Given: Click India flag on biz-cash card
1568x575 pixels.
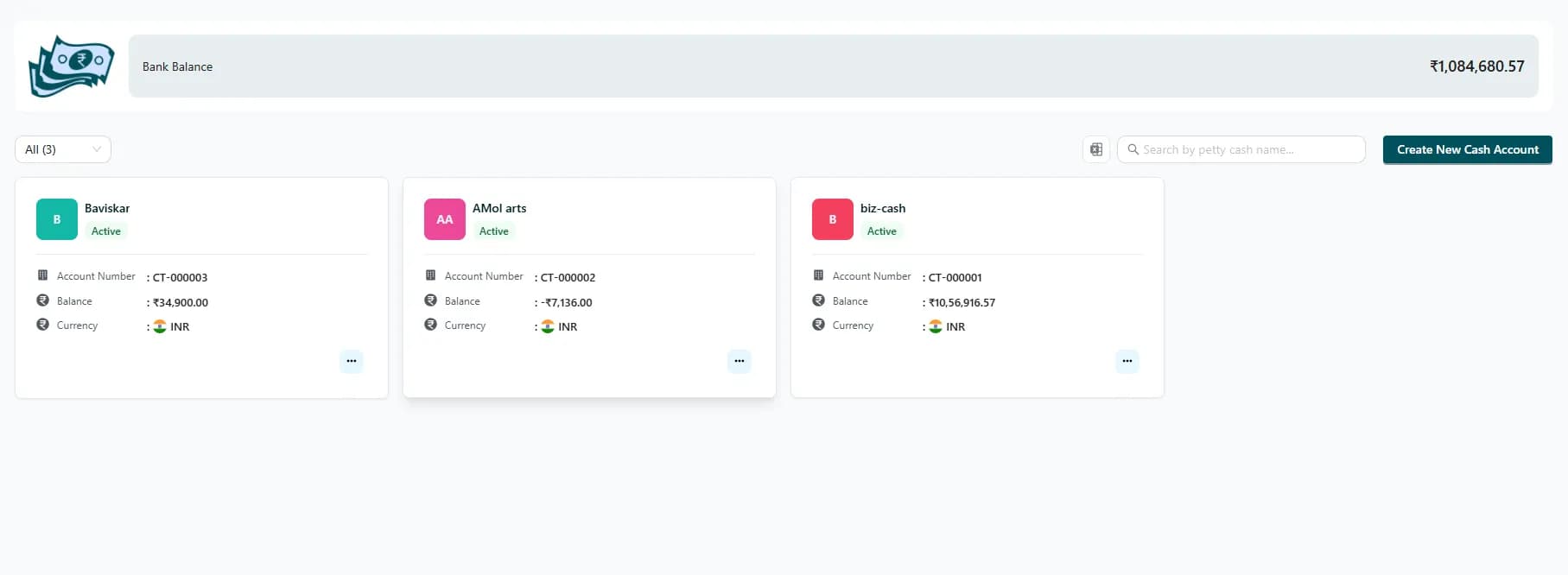Looking at the screenshot, I should click(936, 326).
